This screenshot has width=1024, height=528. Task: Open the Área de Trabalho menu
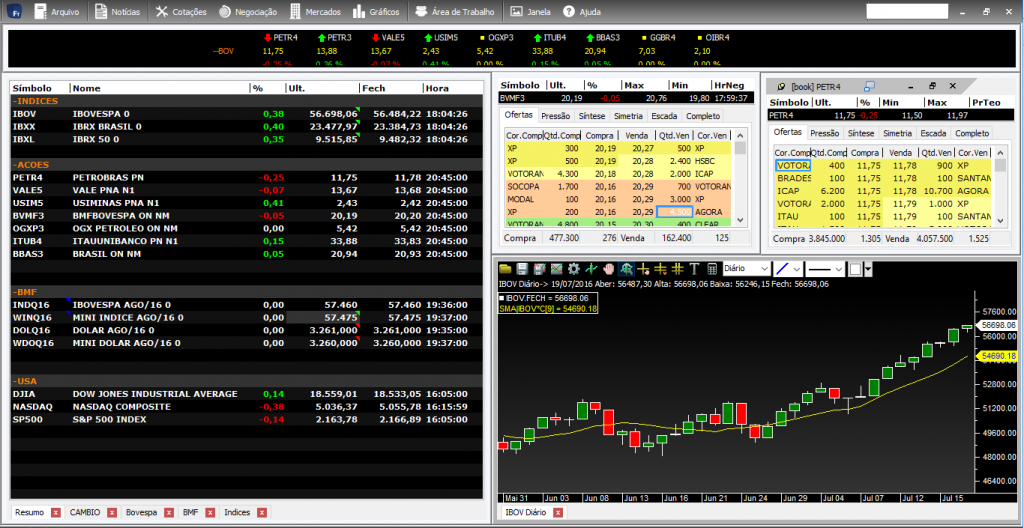(x=455, y=11)
